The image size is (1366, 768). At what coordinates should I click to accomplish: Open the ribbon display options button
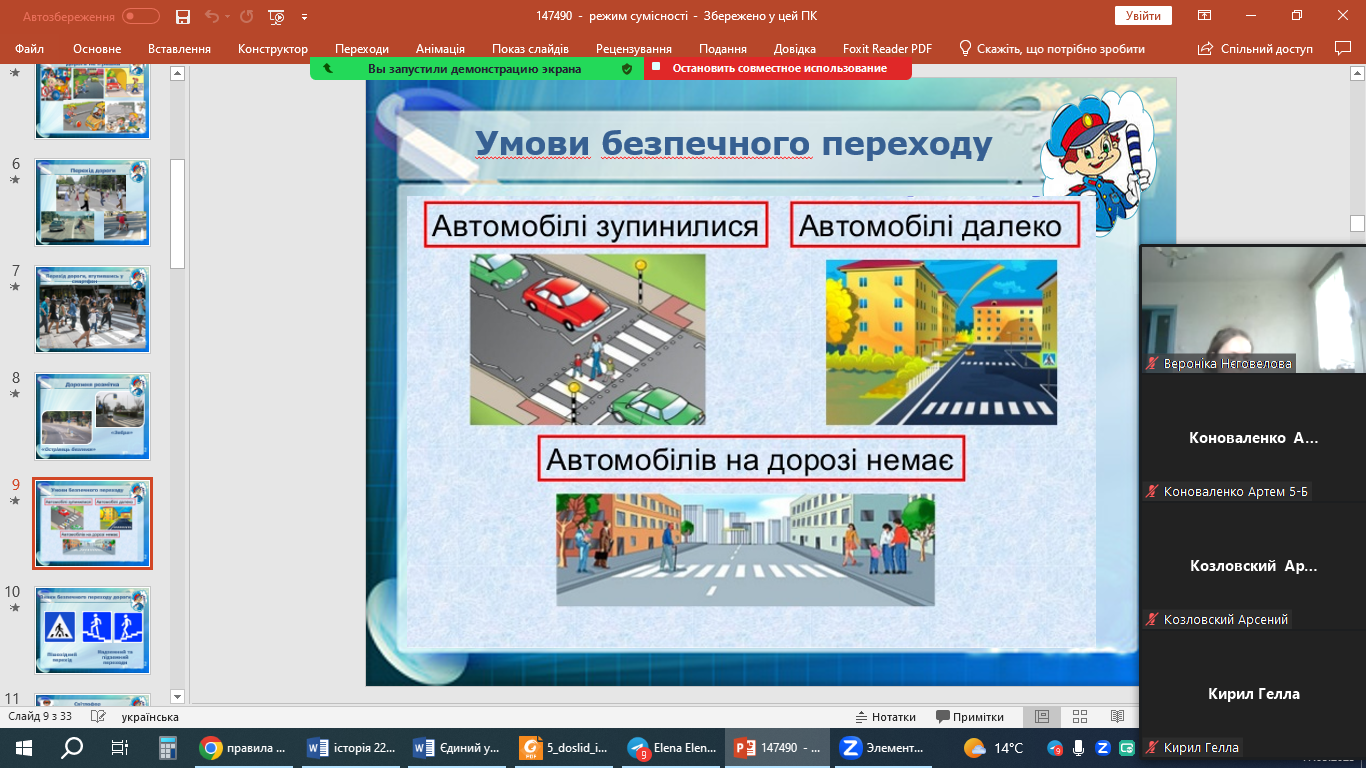click(x=1205, y=16)
